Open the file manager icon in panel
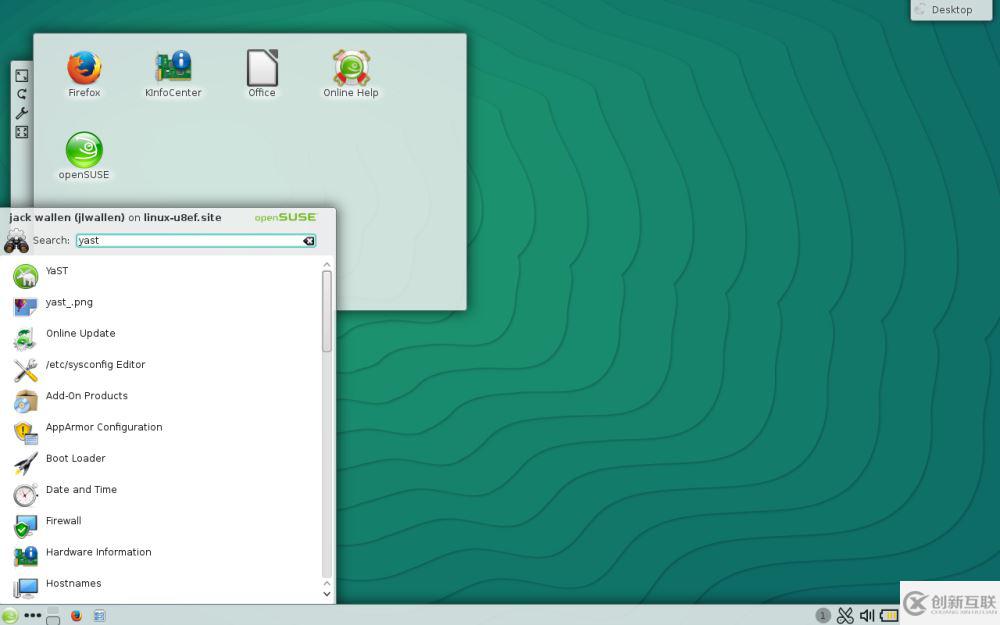 [x=99, y=616]
